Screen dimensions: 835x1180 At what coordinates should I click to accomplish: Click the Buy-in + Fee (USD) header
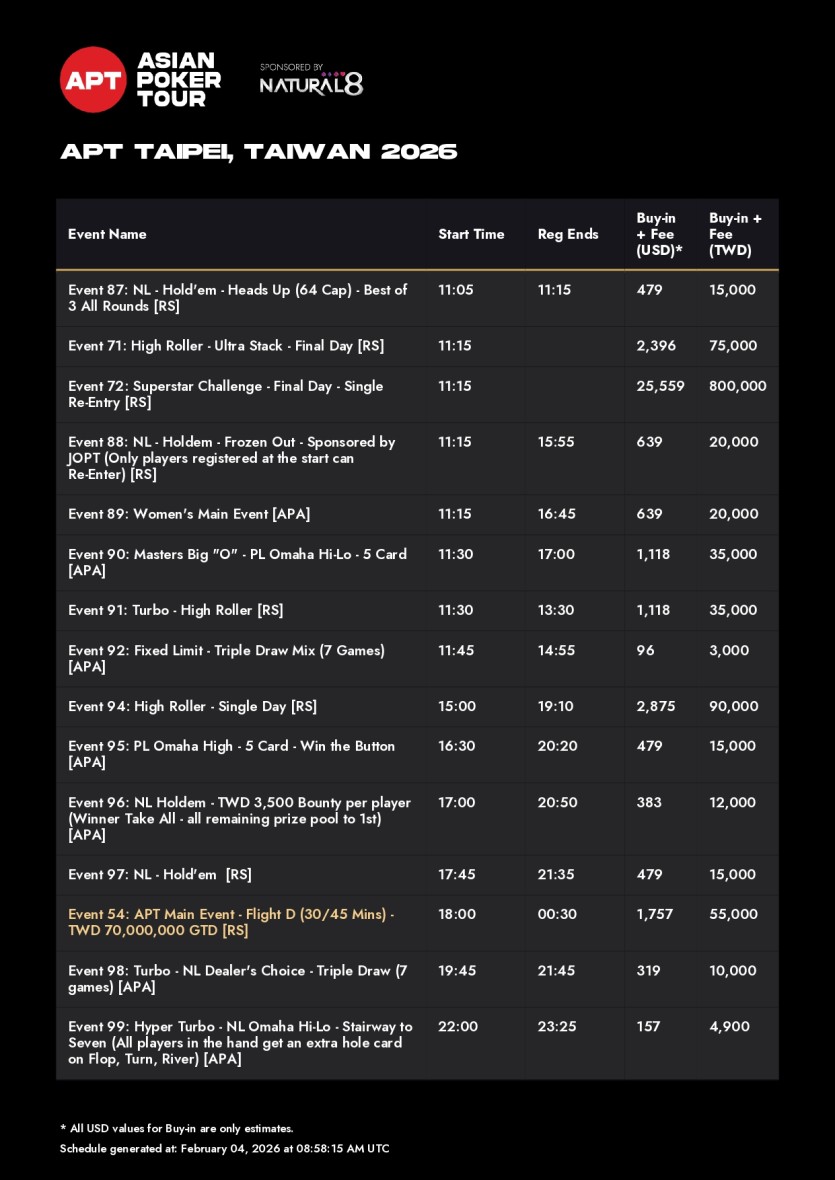point(659,234)
